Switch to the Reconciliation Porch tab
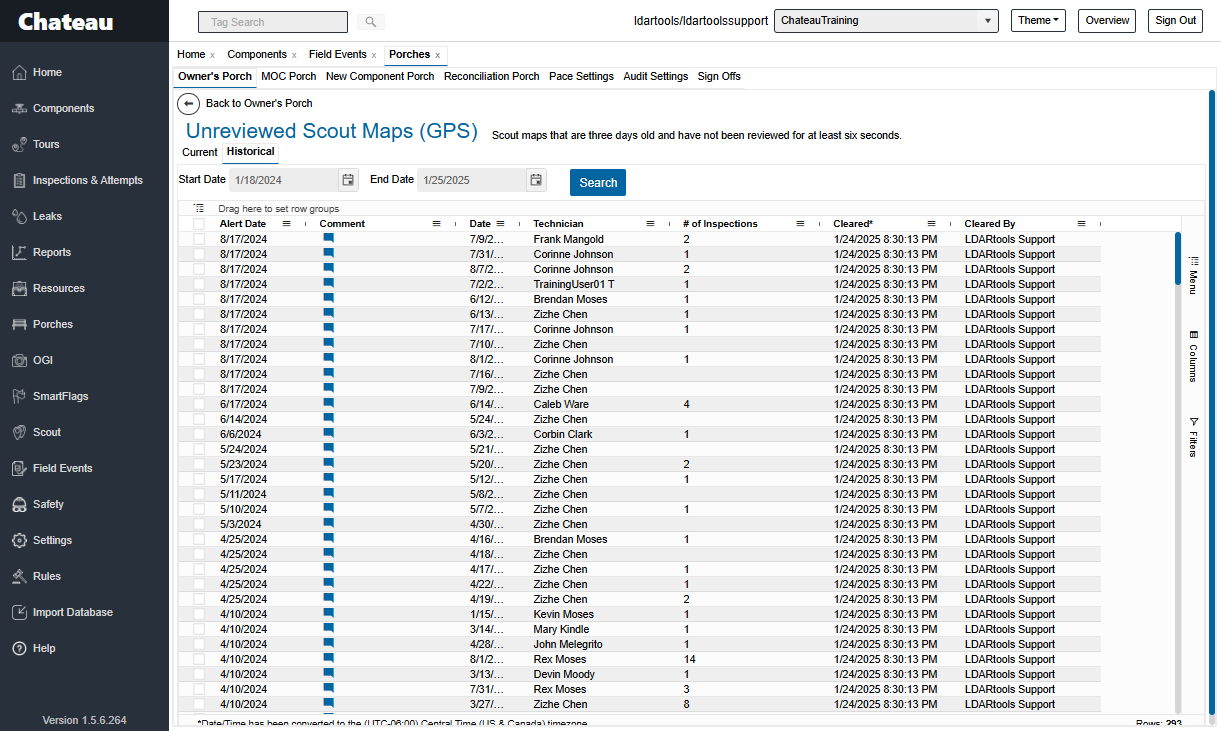 tap(491, 76)
